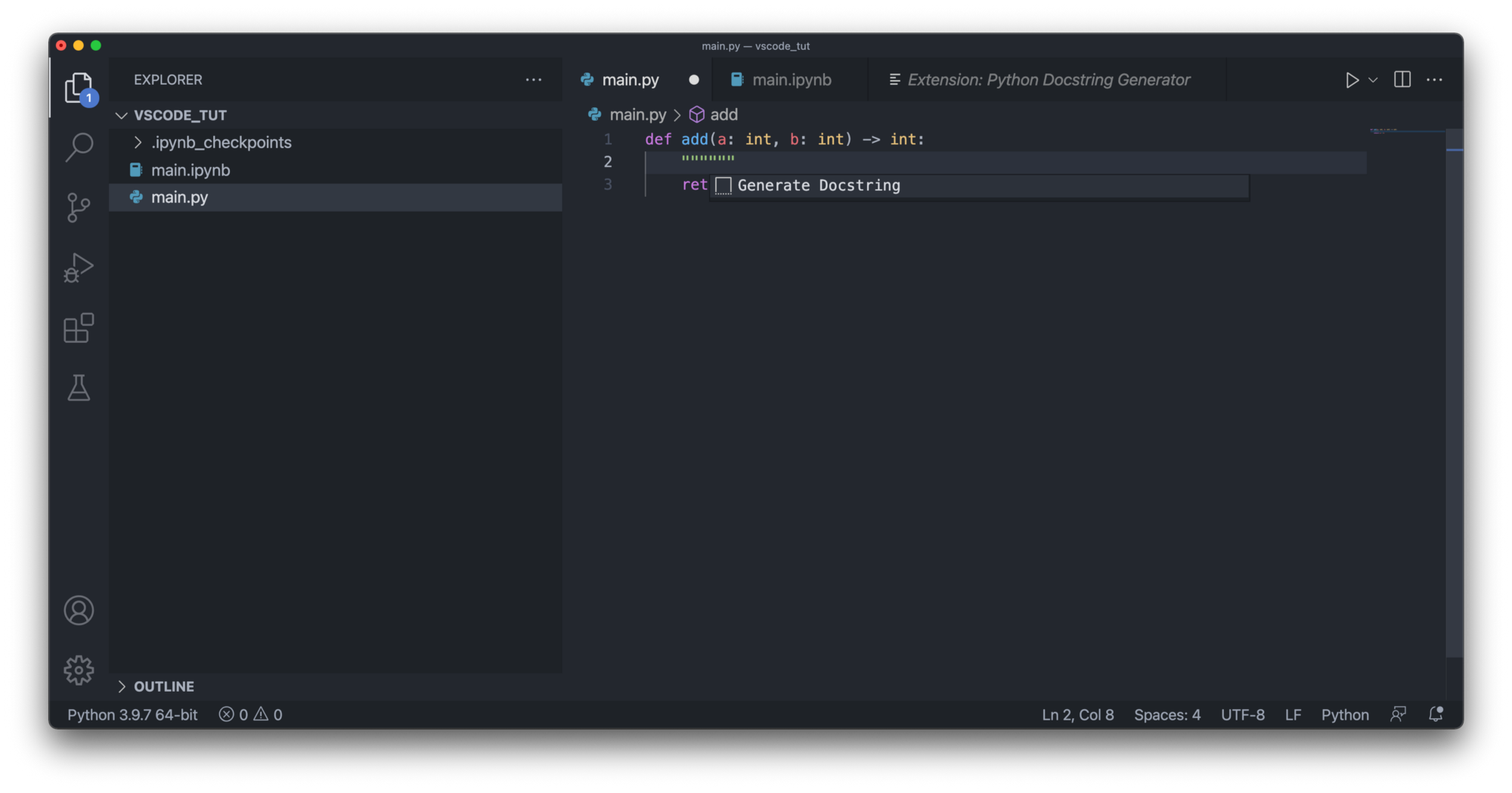
Task: Open the Search view
Action: pos(79,147)
